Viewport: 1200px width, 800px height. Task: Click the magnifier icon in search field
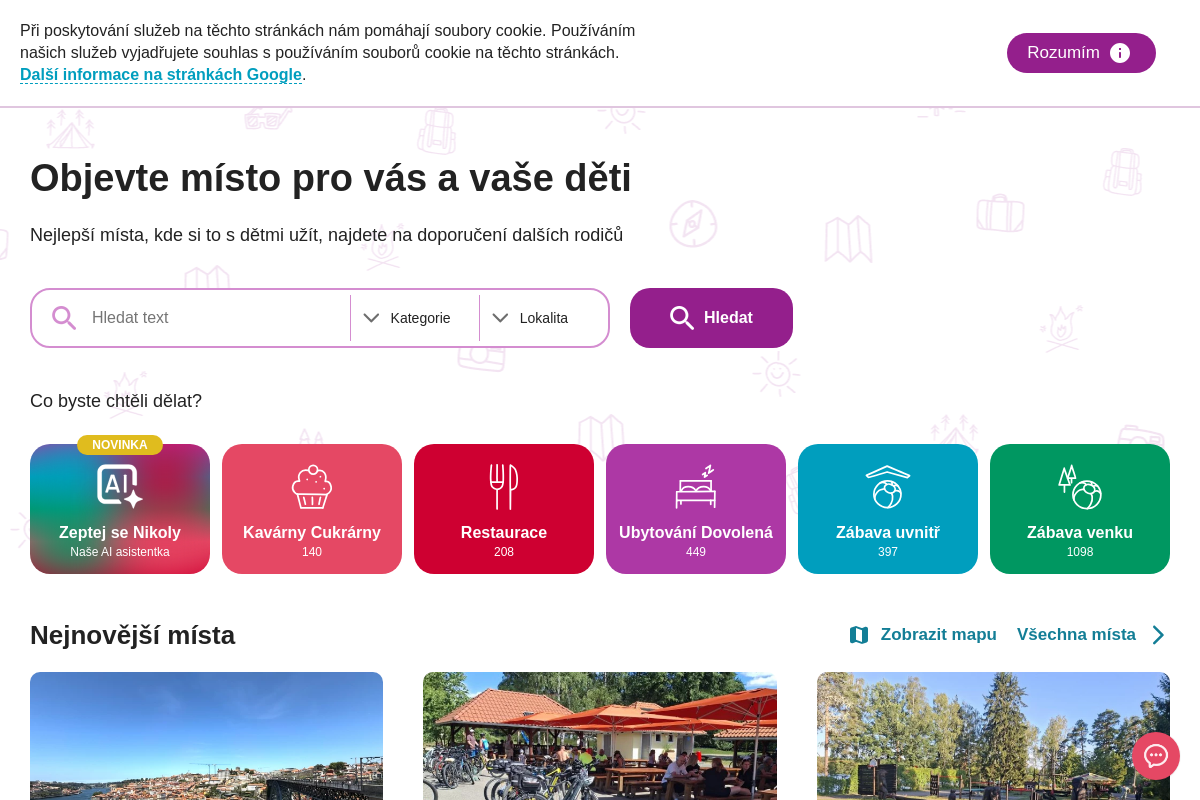(x=64, y=318)
